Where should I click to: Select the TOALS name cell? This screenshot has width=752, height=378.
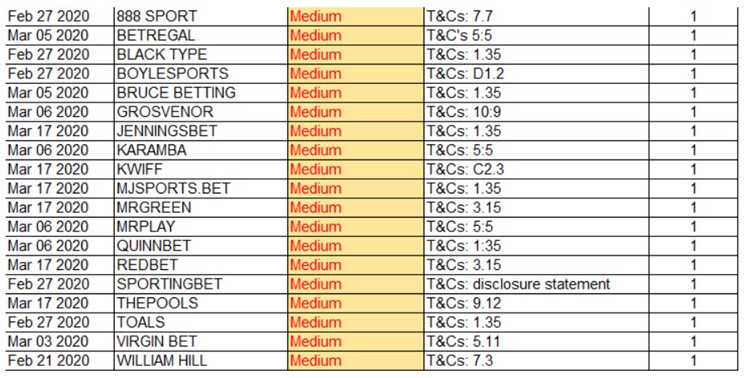point(201,323)
